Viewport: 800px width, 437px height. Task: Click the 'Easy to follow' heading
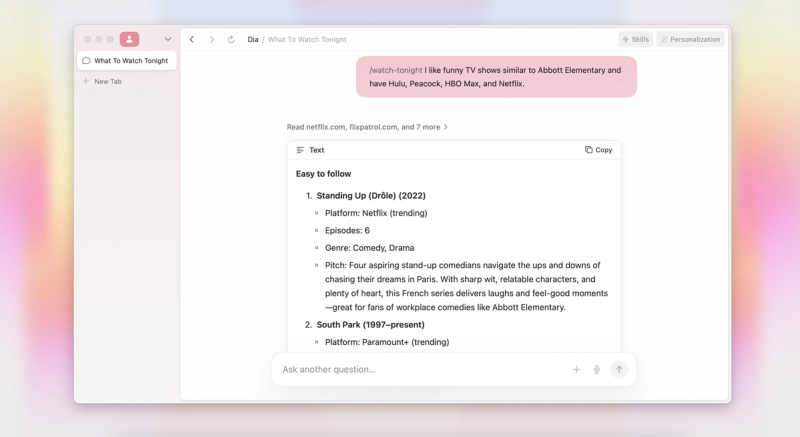[x=323, y=174]
